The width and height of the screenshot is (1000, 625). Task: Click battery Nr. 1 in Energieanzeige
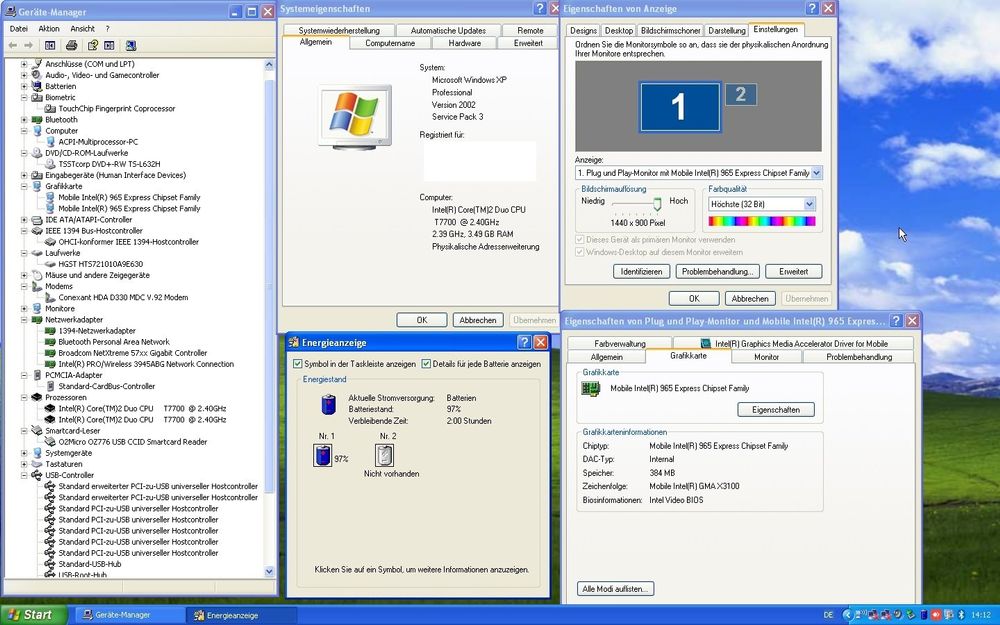click(x=324, y=455)
